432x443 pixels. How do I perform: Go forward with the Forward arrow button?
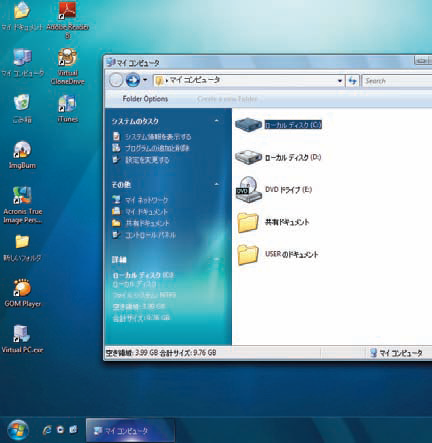133,80
